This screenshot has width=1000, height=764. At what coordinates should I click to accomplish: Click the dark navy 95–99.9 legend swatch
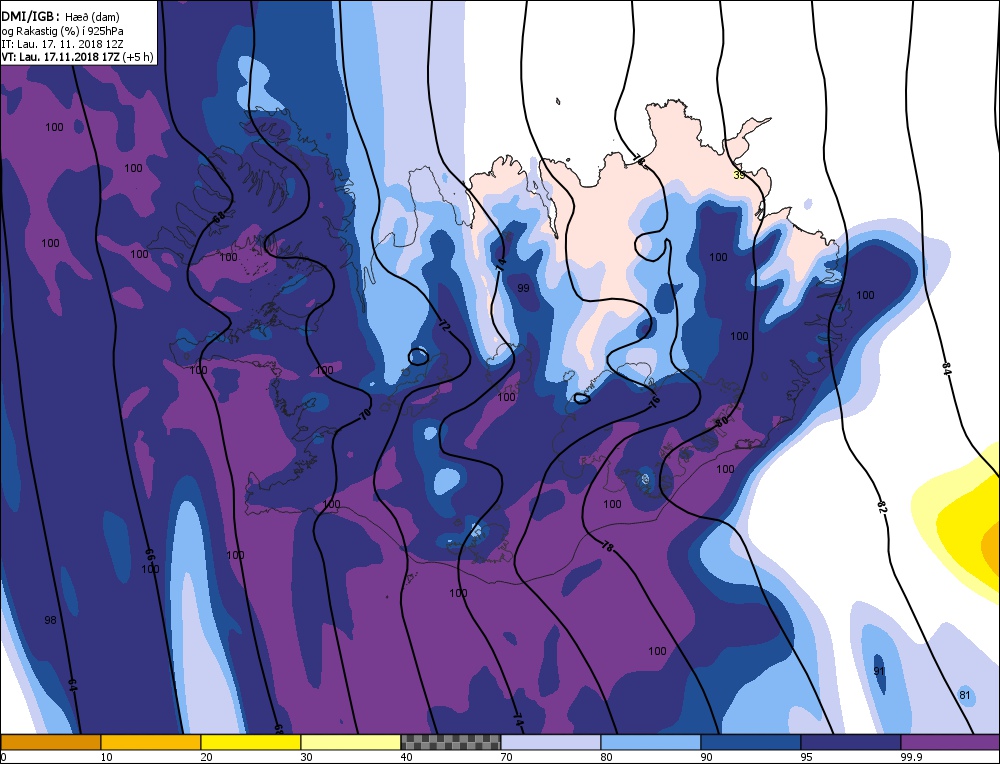coord(851,742)
